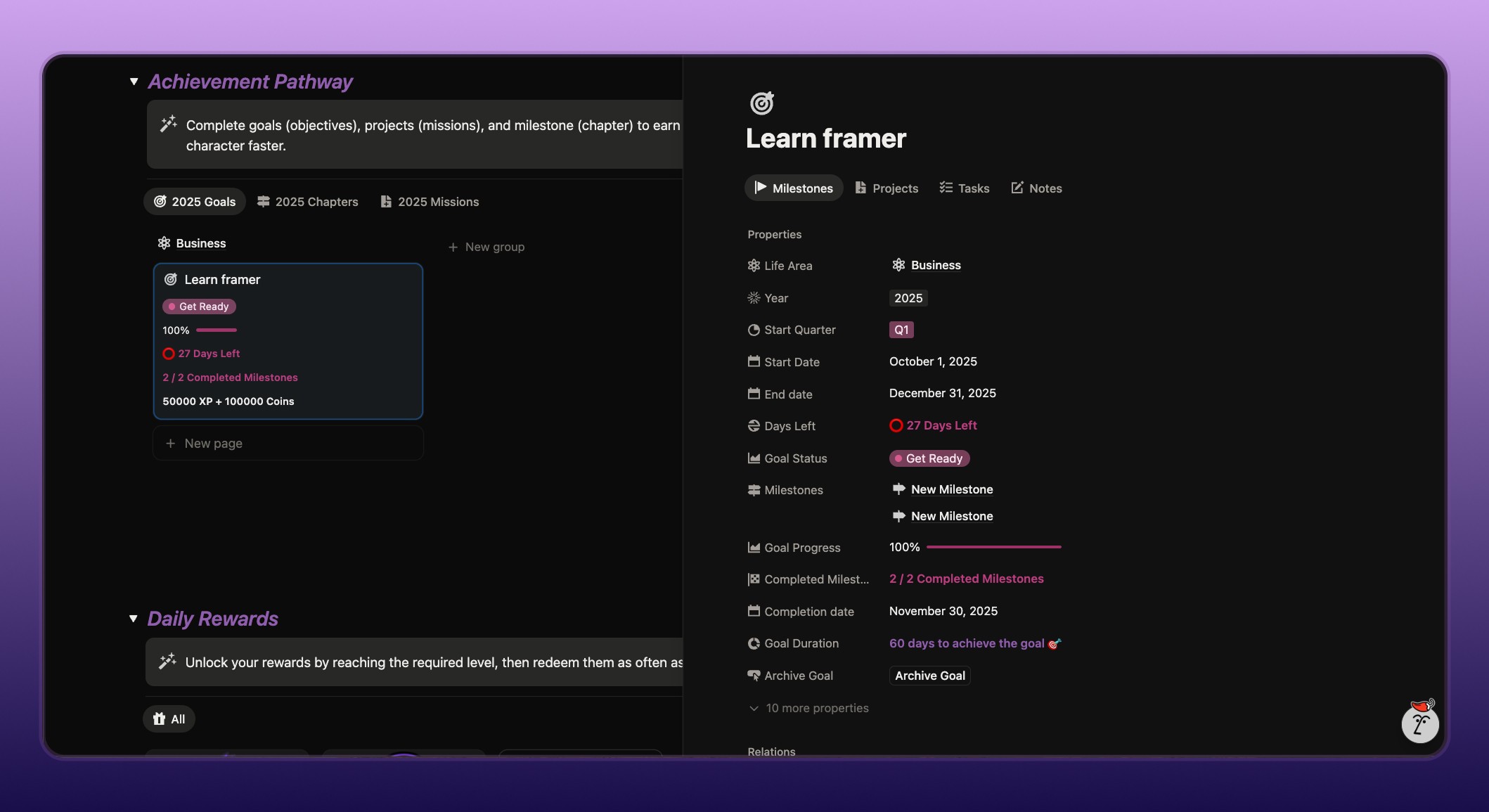Image resolution: width=1489 pixels, height=812 pixels.
Task: Click the Archive Goal property icon
Action: [x=754, y=676]
